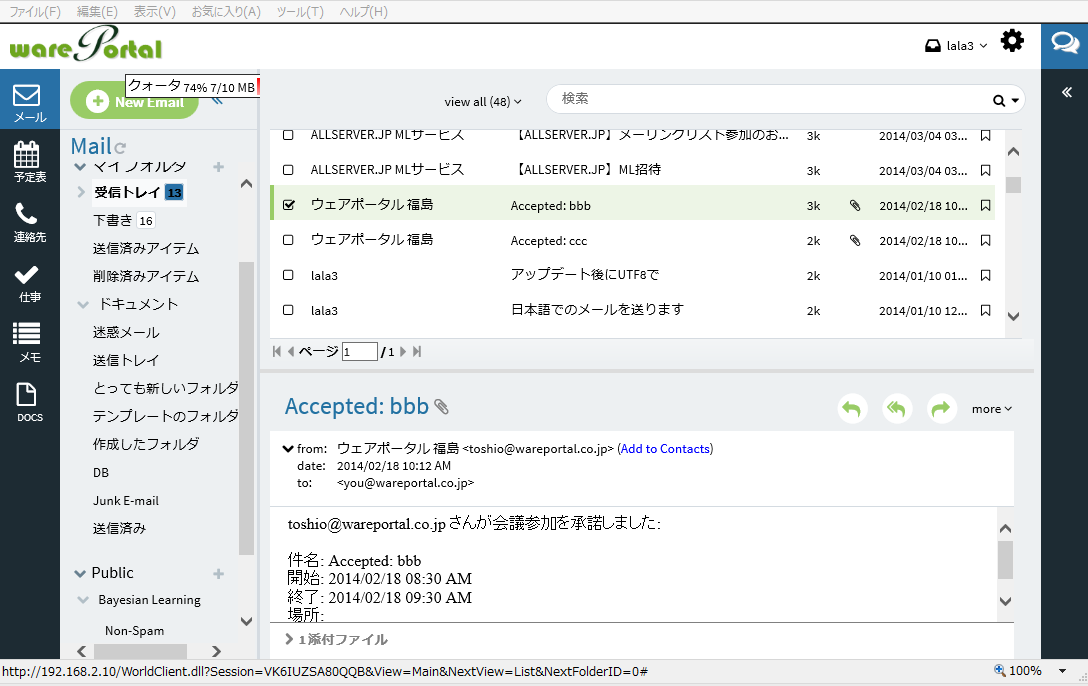This screenshot has height=686, width=1088.
Task: Open the お気に入り(A) menu
Action: 226,11
